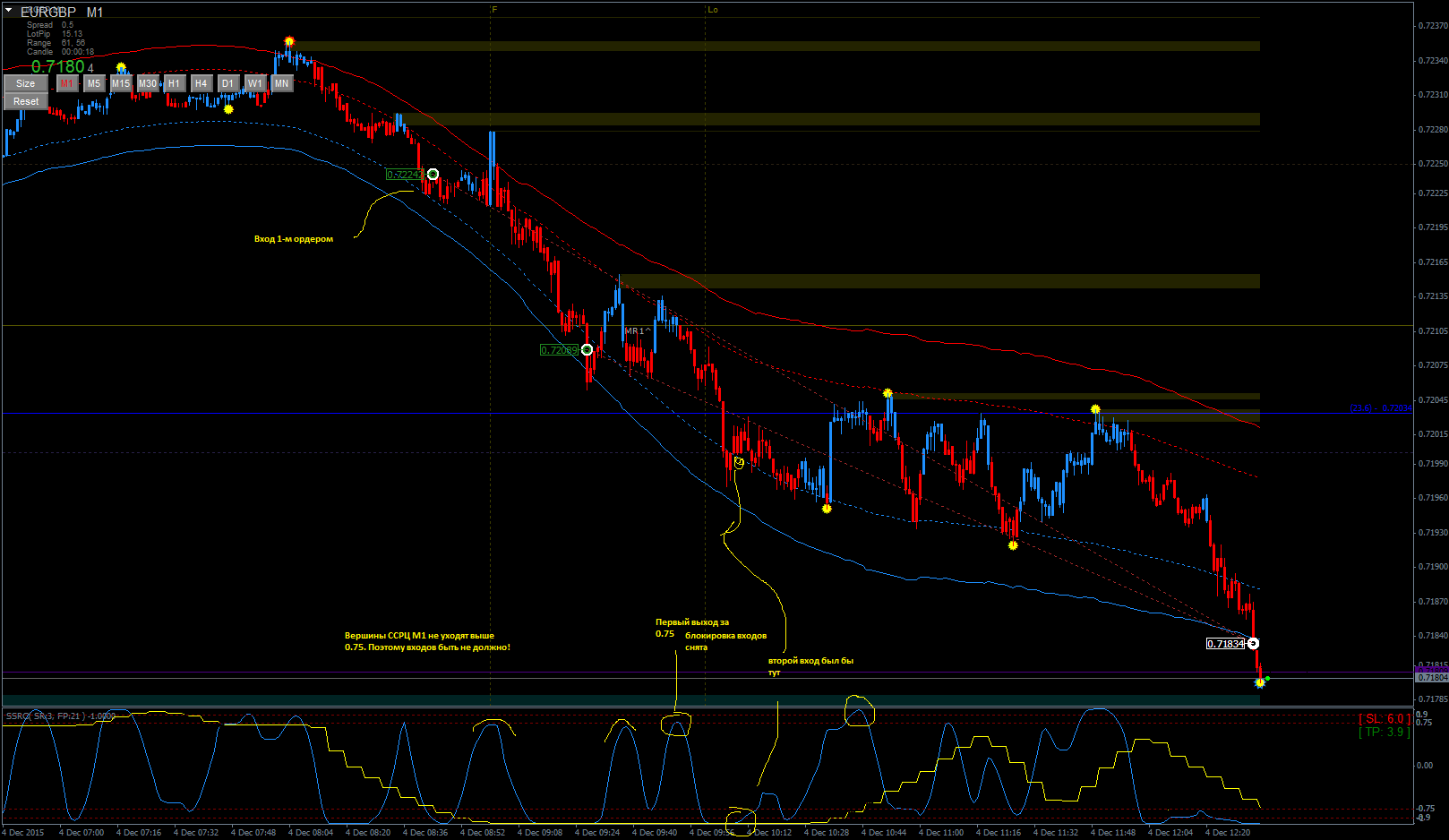The height and width of the screenshot is (840, 1449).
Task: Click the MR1^ pivot label
Action: tap(638, 331)
